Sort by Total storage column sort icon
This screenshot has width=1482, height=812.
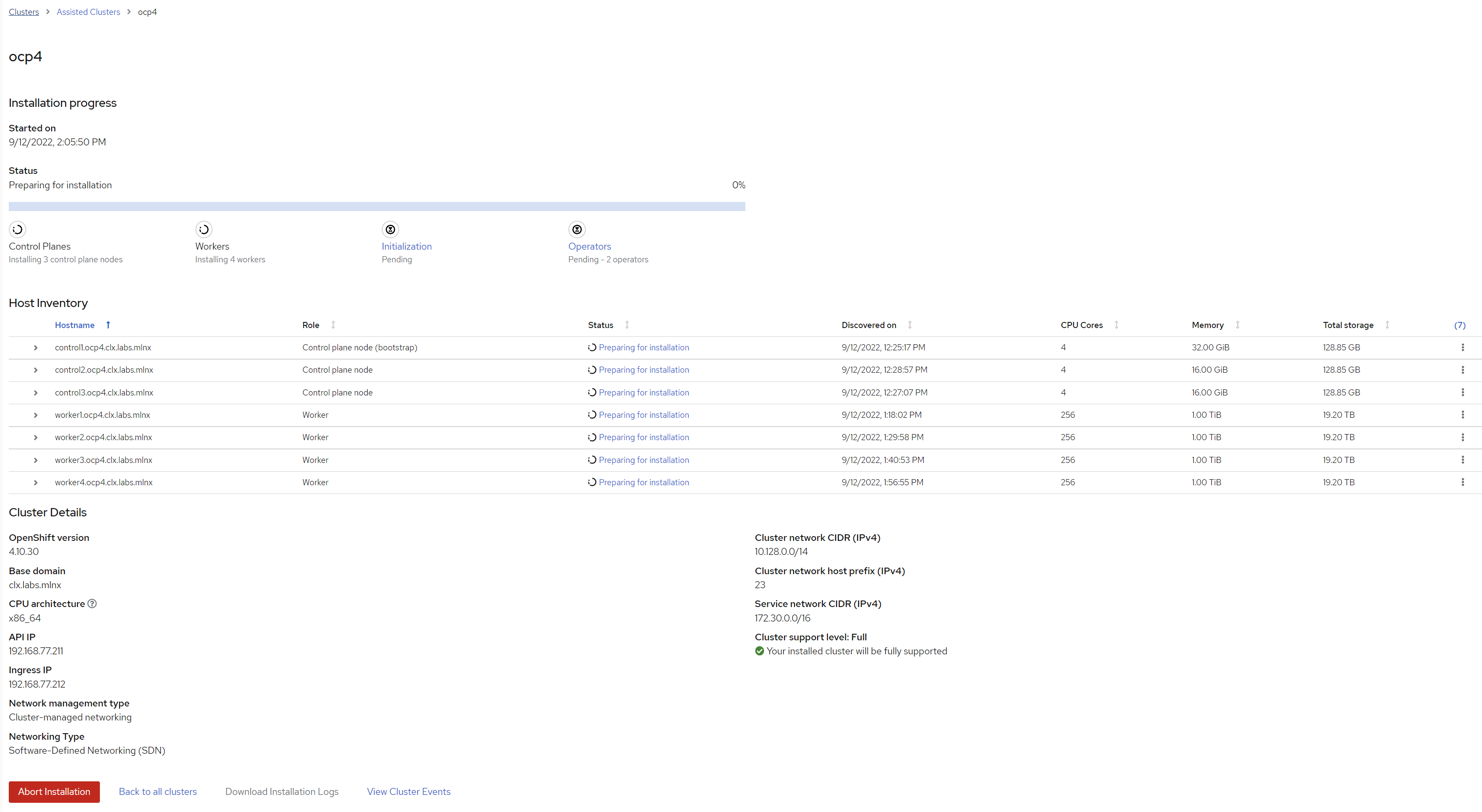click(x=1387, y=325)
